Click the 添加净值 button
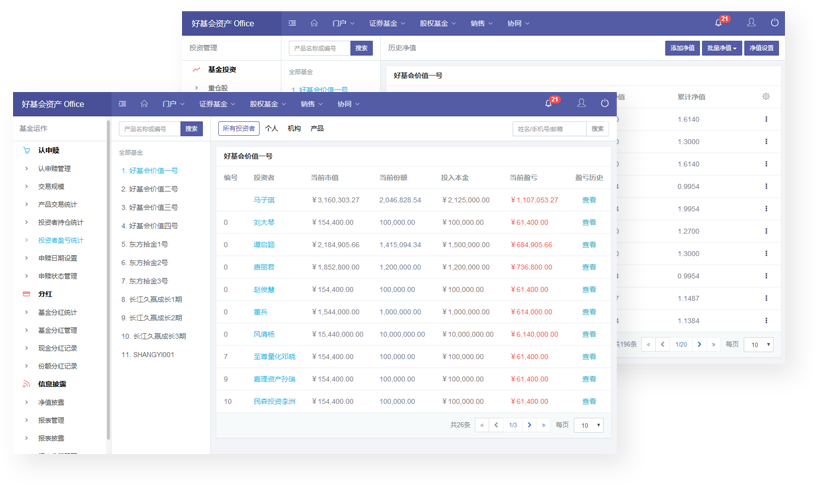 point(682,48)
